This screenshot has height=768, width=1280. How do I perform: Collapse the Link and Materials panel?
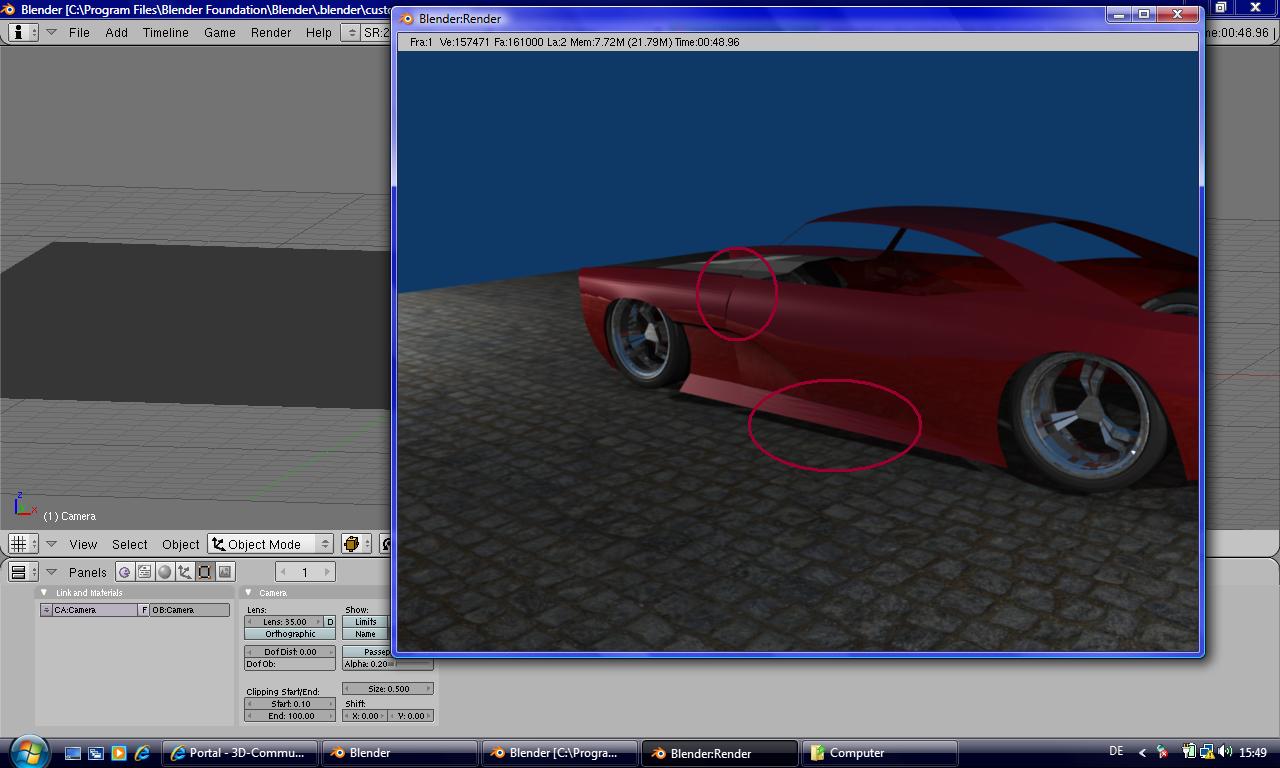[44, 593]
